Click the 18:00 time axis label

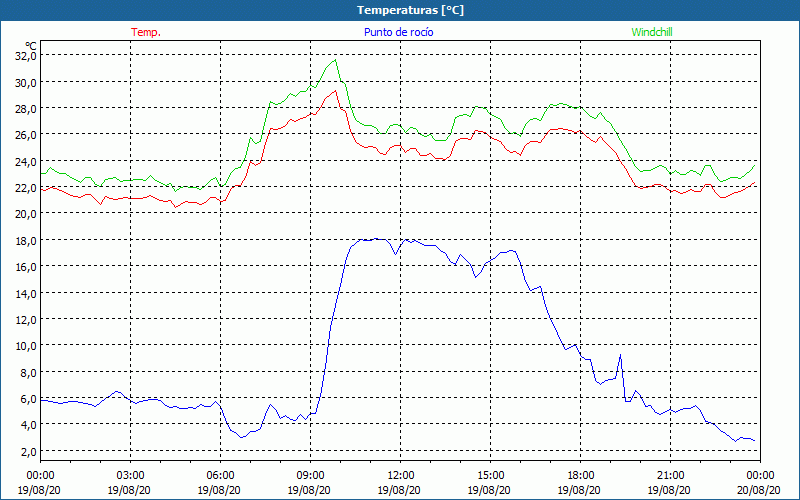[580, 476]
